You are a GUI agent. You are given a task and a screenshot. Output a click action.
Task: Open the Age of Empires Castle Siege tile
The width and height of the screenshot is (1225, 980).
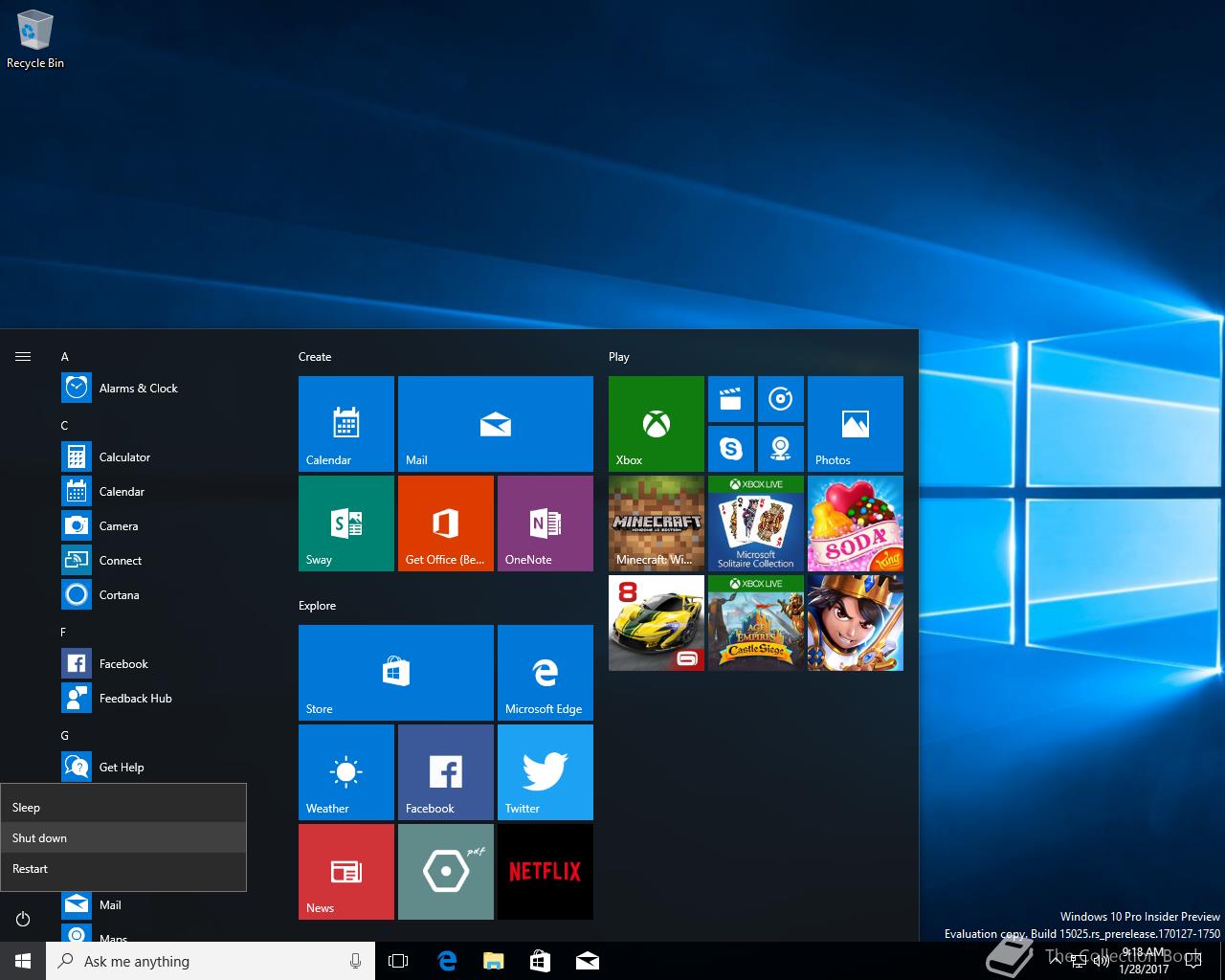point(756,623)
